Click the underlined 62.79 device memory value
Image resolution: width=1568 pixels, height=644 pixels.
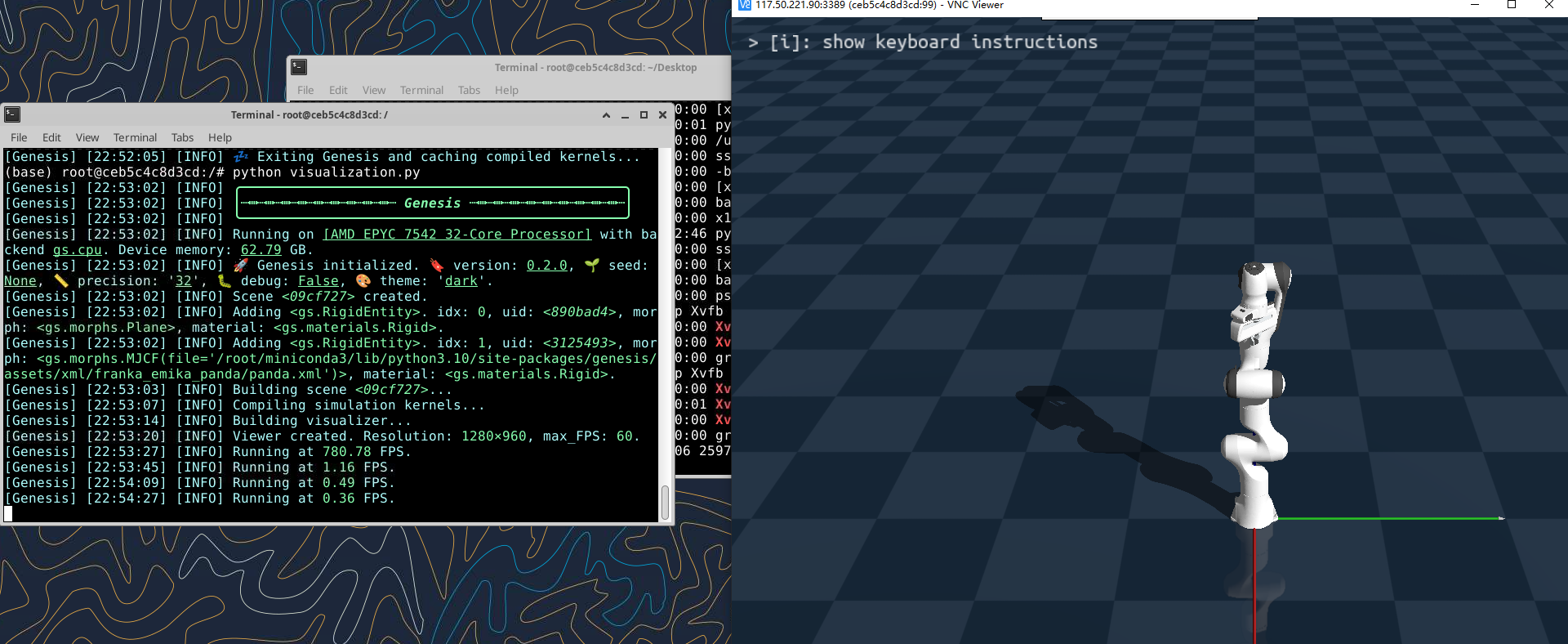261,250
